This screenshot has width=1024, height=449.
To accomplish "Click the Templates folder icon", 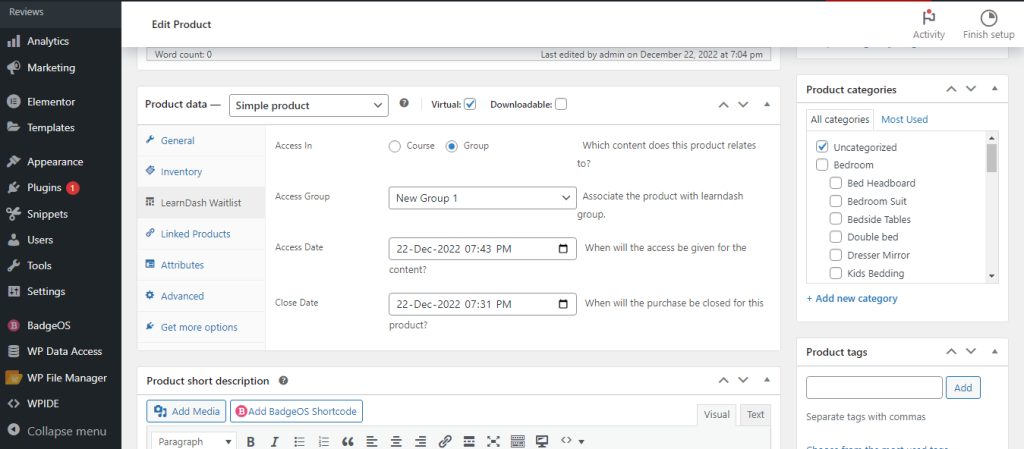I will coord(13,127).
